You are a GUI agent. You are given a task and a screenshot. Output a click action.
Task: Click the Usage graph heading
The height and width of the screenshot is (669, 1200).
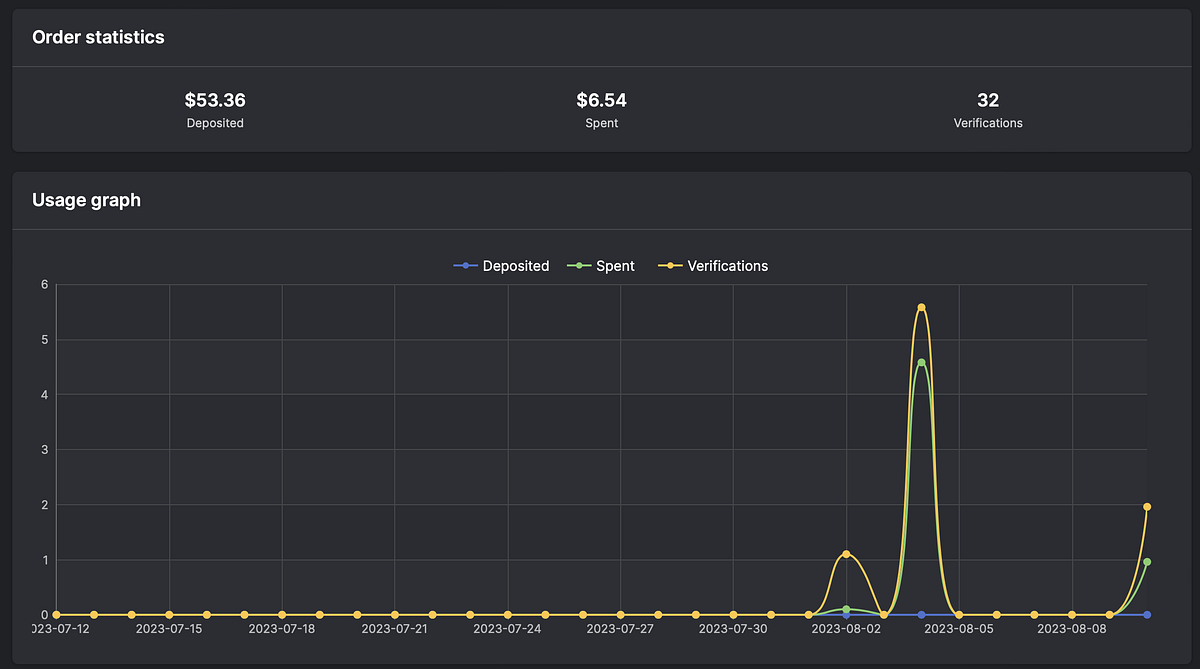(86, 200)
